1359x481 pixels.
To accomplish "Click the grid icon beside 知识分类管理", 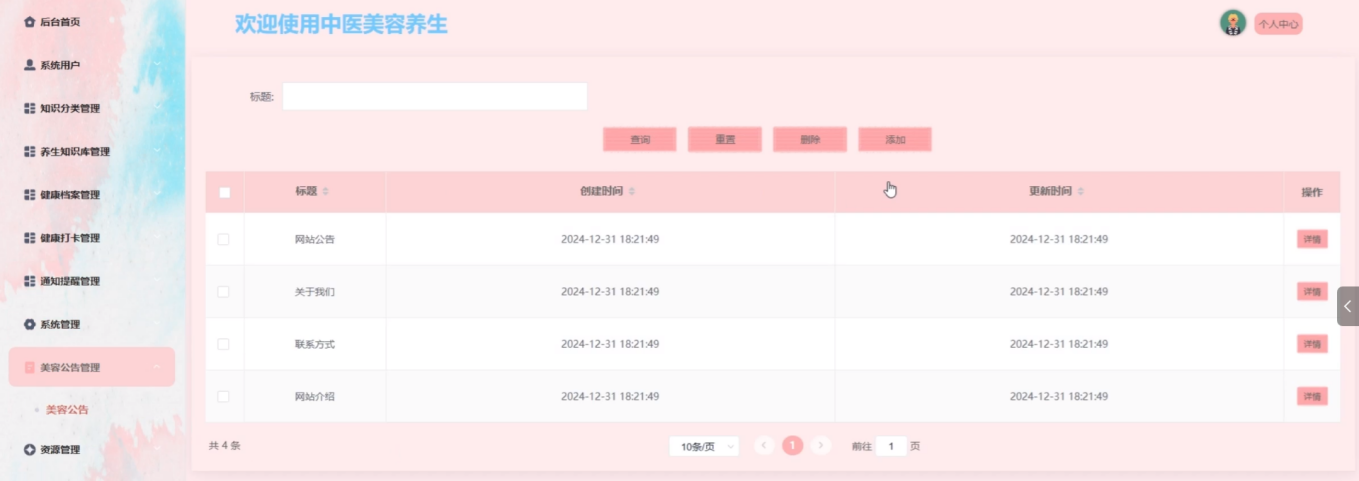I will pos(29,108).
